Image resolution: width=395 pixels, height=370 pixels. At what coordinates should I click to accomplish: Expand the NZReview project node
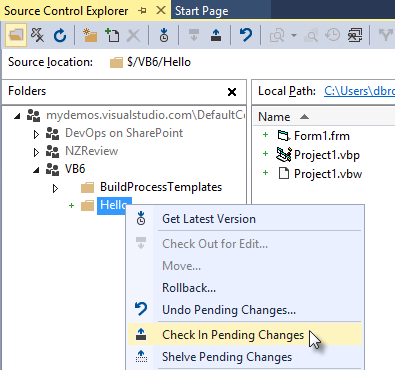[36, 152]
